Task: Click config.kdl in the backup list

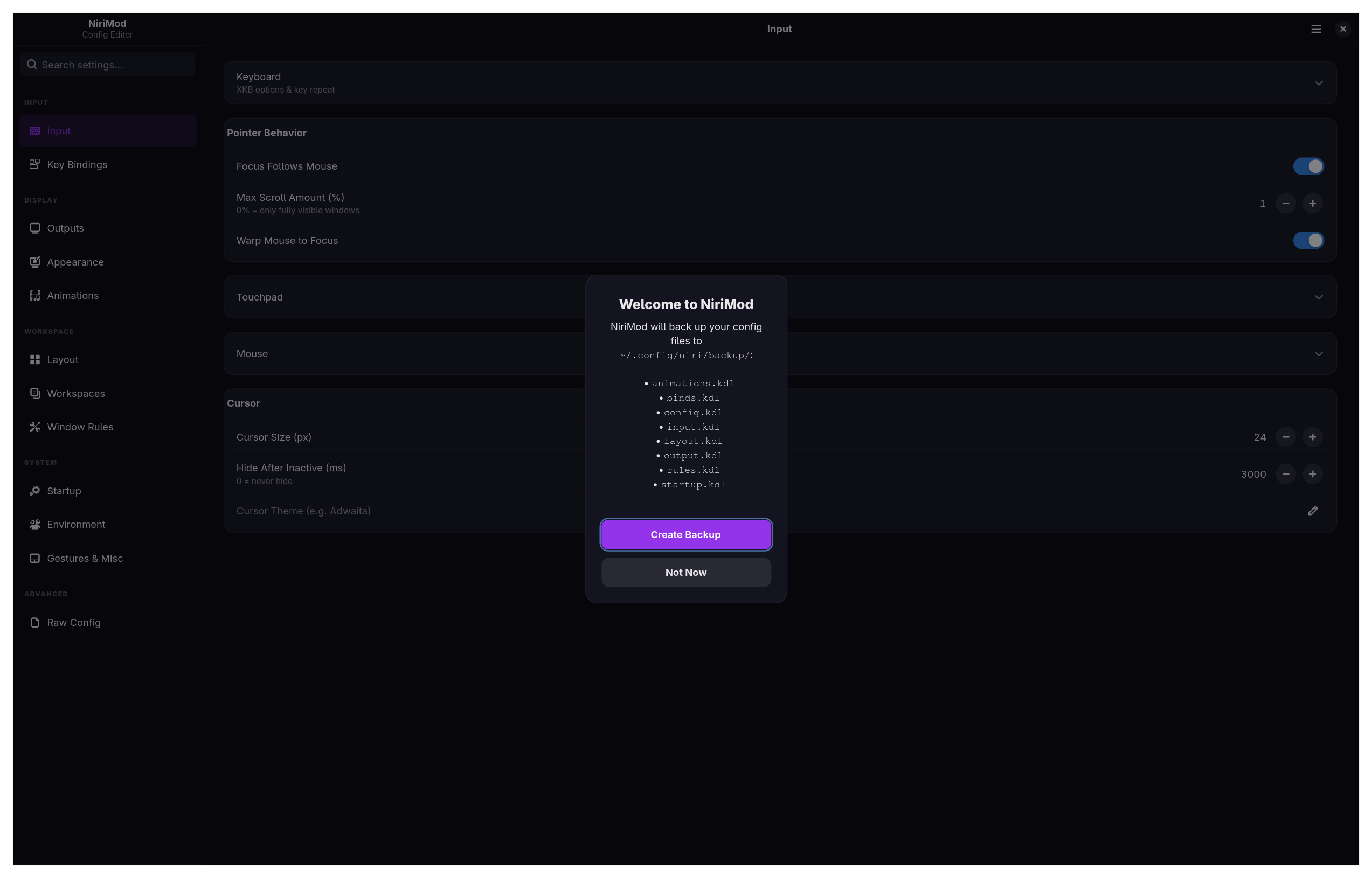Action: click(x=692, y=412)
